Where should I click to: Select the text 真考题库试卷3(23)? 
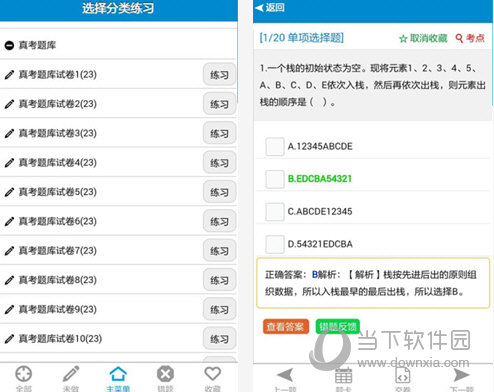[58, 133]
